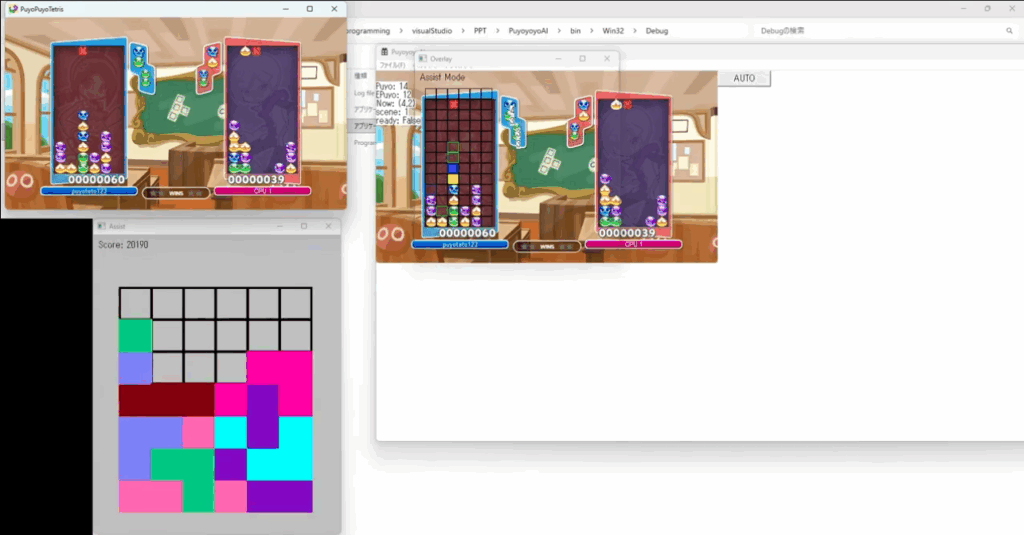
Task: Expand the chevron after Win32 in the path
Action: (x=635, y=31)
